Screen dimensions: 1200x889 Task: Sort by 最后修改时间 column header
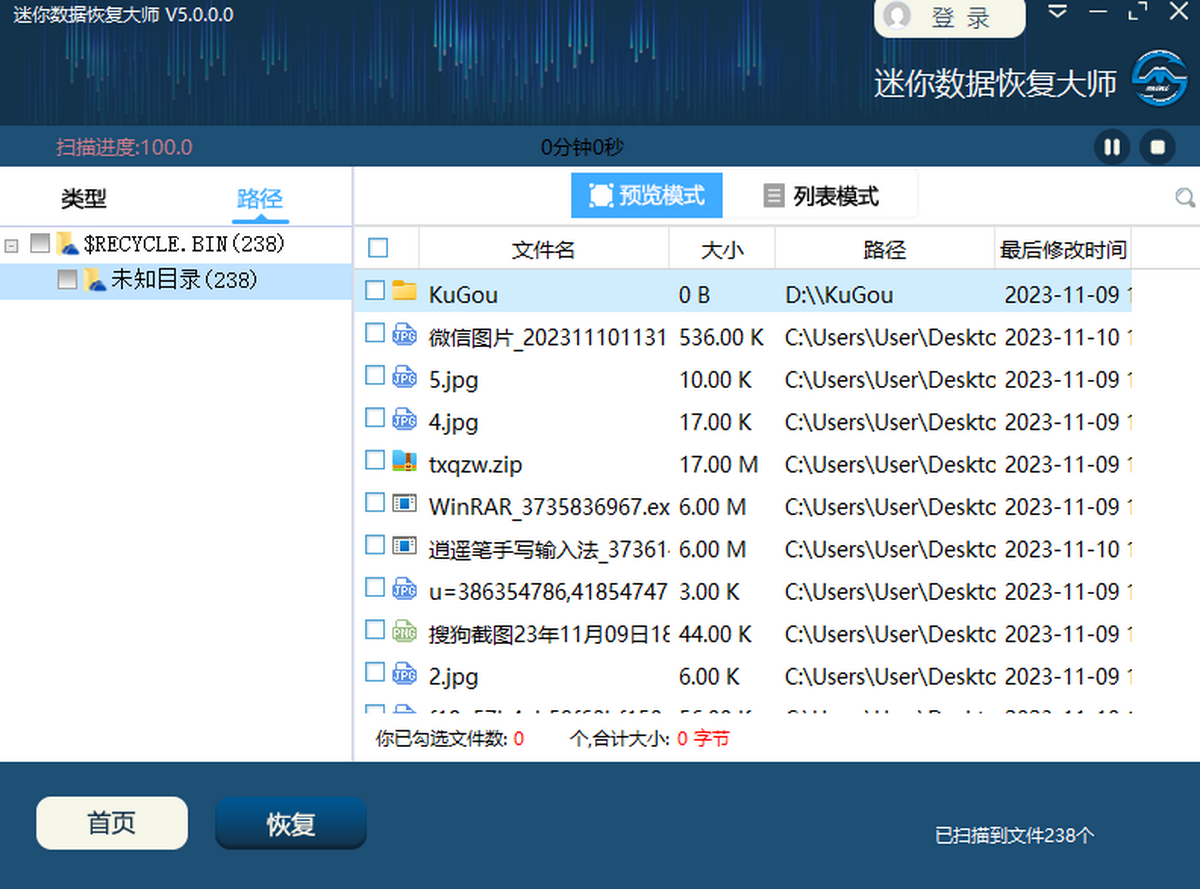coord(1064,249)
